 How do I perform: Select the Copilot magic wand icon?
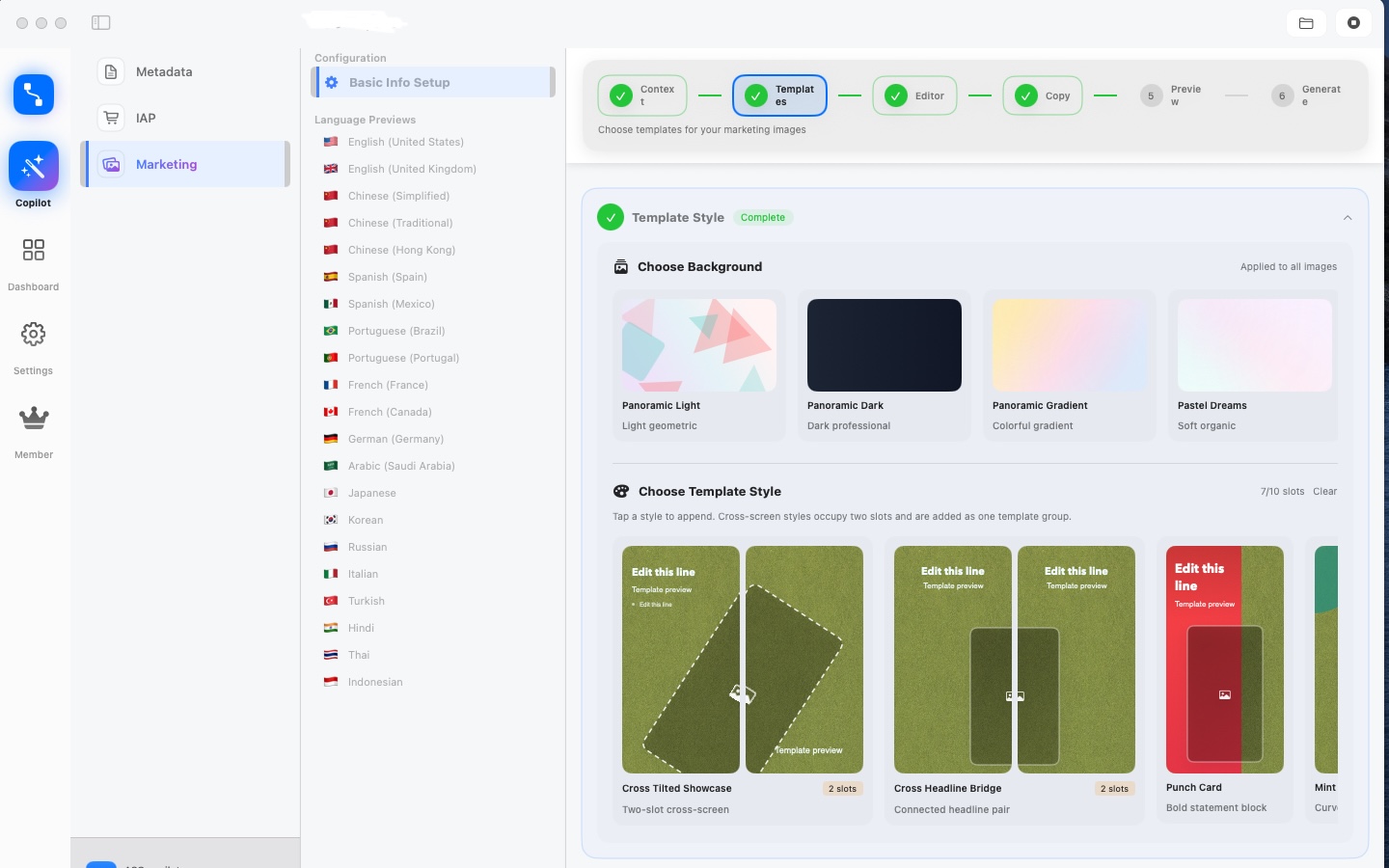point(33,165)
